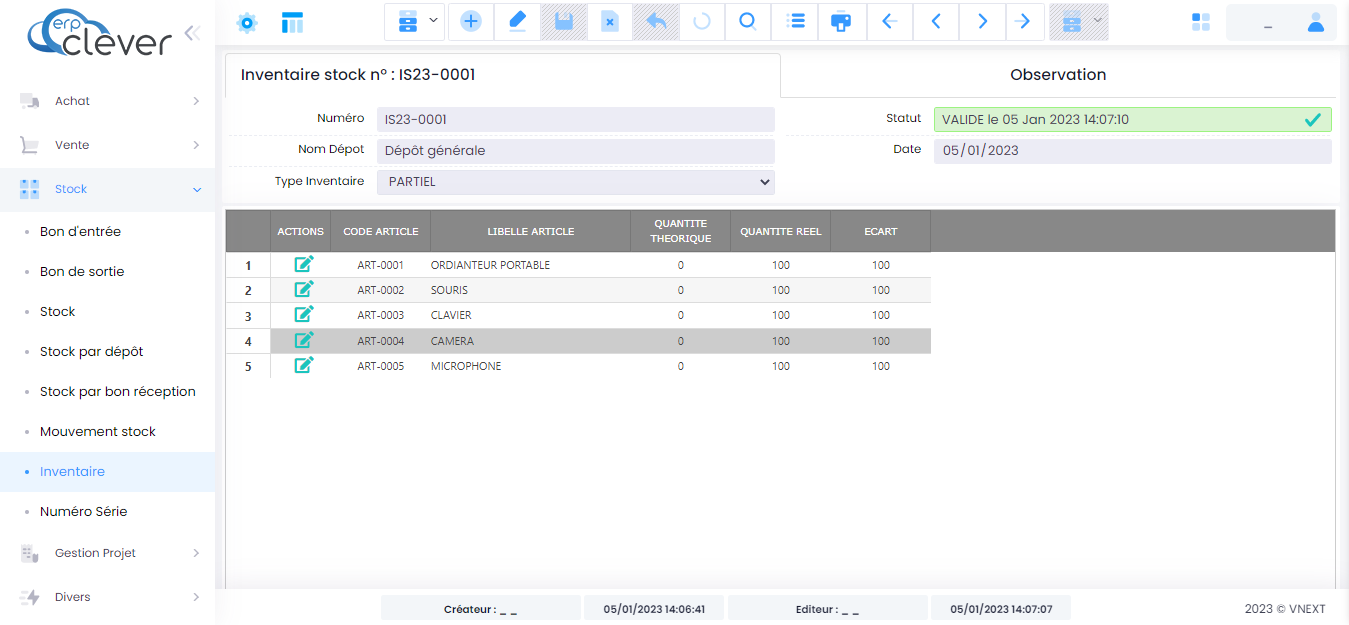This screenshot has width=1349, height=625.
Task: Click the ECART column header
Action: pyautogui.click(x=880, y=231)
